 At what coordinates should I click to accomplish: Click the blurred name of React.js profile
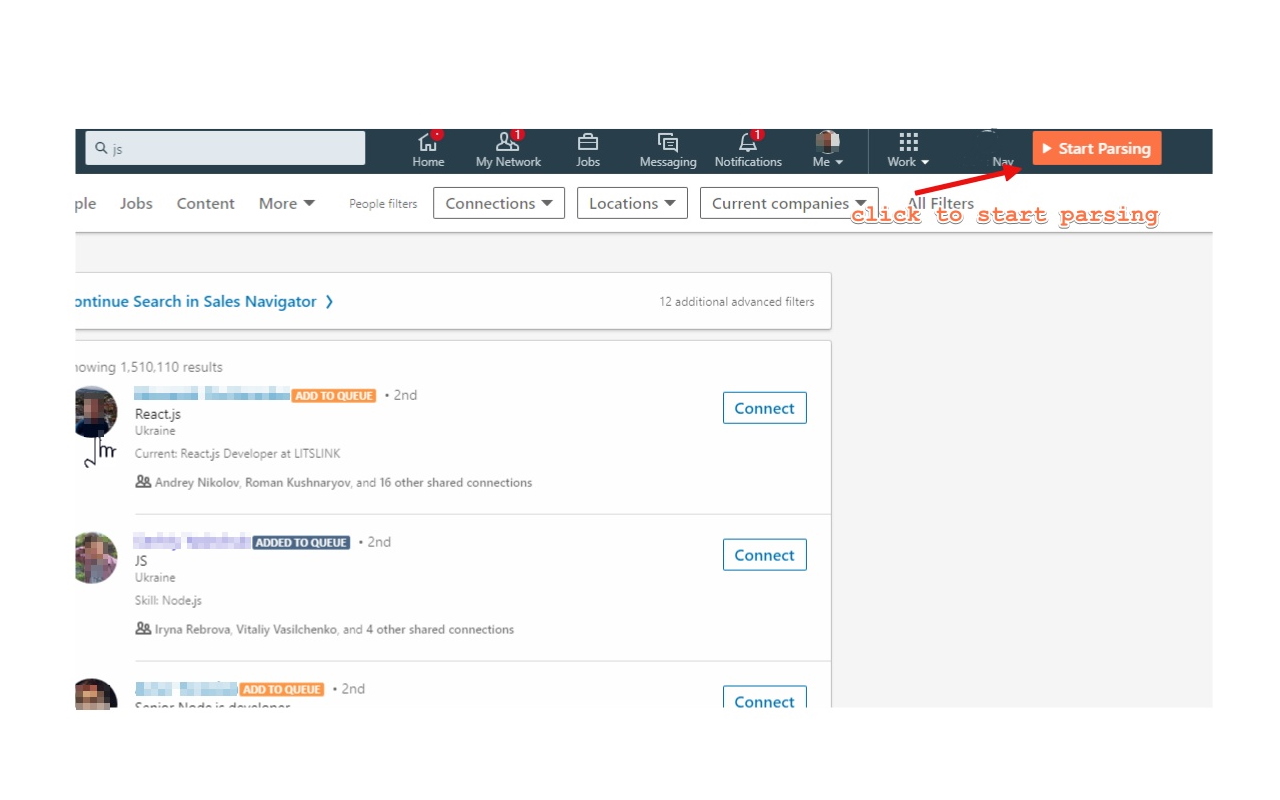(212, 395)
